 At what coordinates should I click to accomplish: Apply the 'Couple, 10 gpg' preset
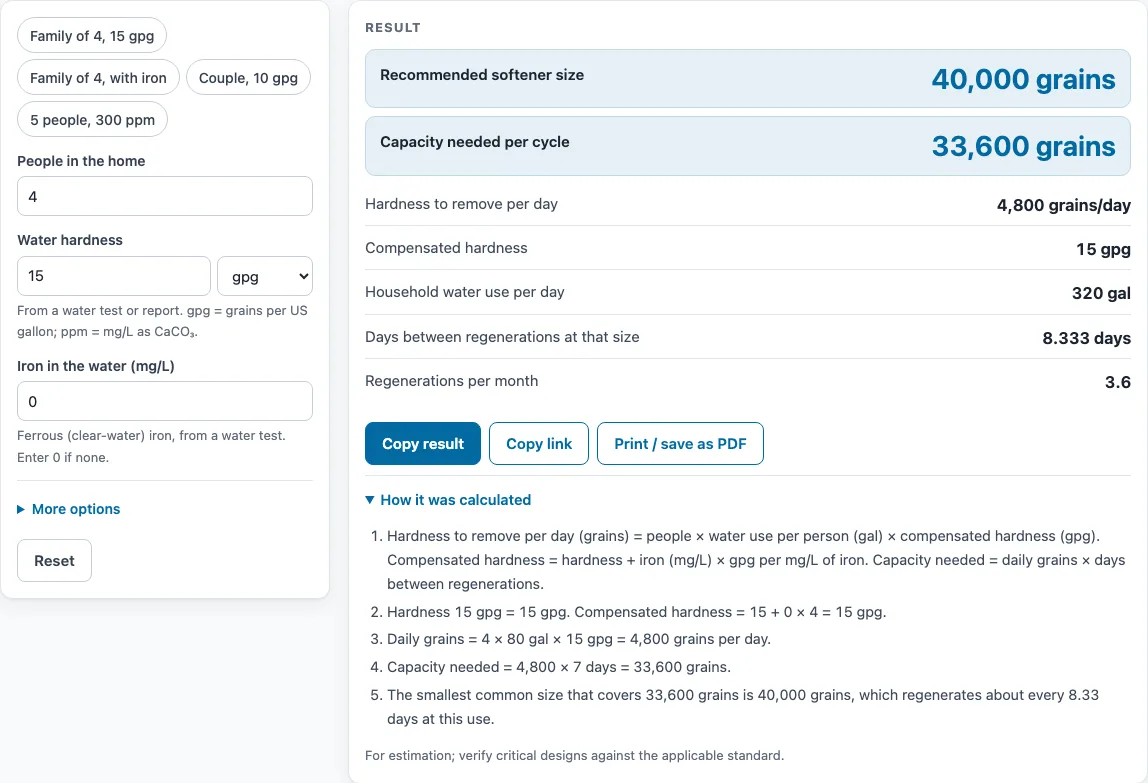[x=248, y=78]
